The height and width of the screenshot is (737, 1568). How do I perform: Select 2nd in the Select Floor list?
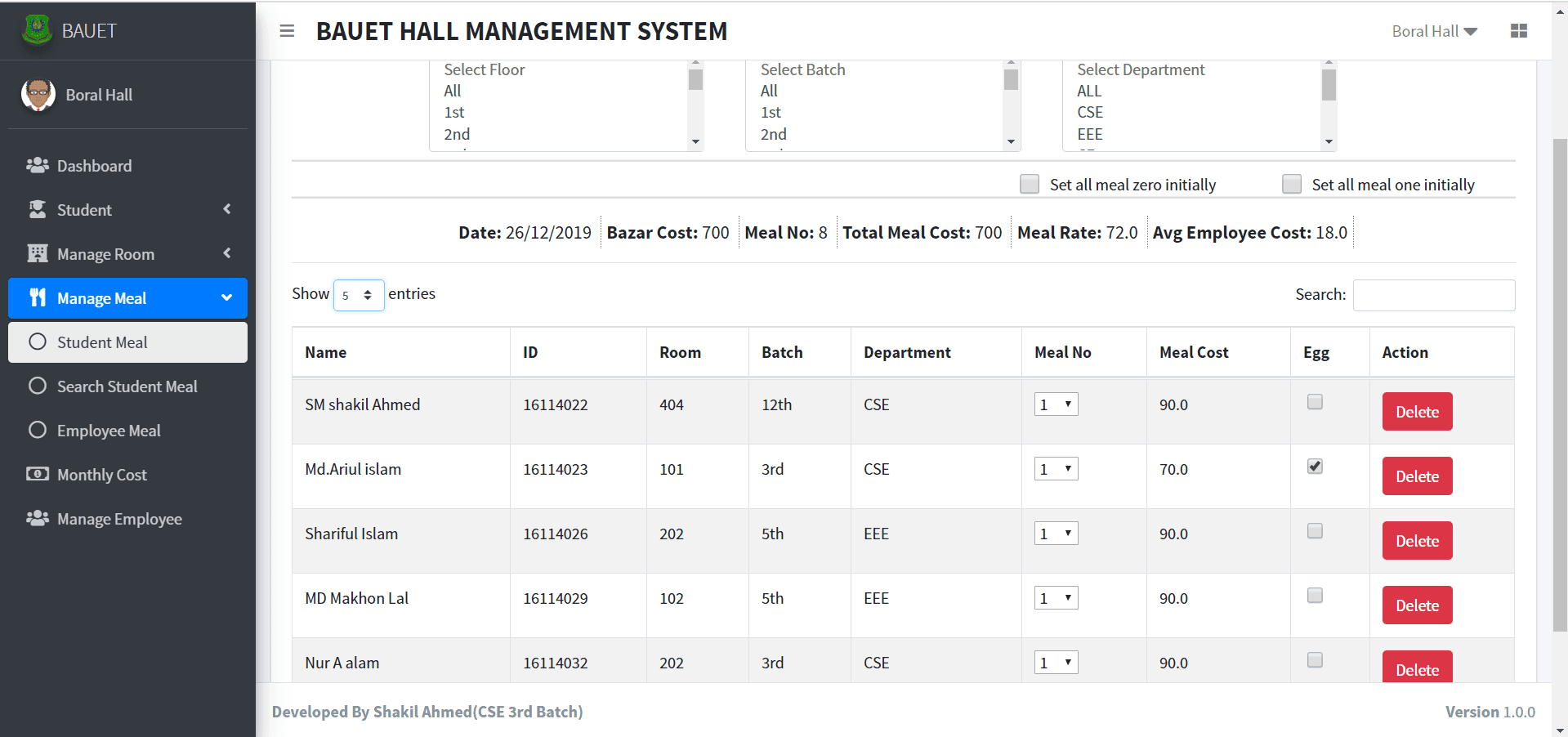[x=457, y=134]
